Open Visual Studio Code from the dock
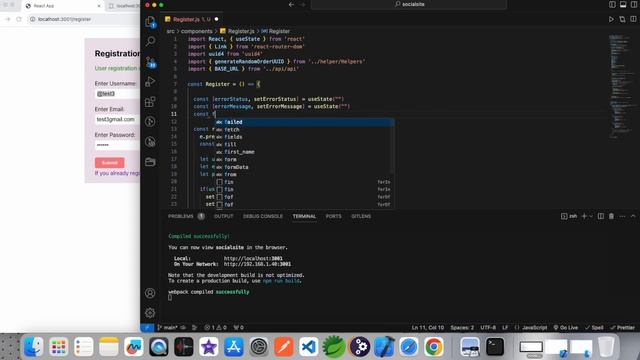The width and height of the screenshot is (640, 360). (309, 347)
